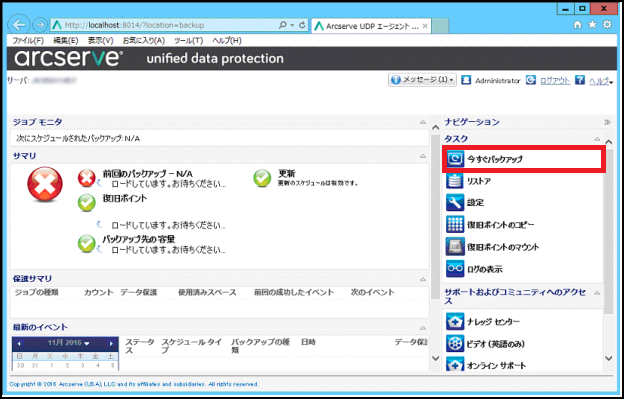Viewport: 624px width, 399px height.
Task: Collapse the ジョブ モニタ panel
Action: tap(423, 122)
